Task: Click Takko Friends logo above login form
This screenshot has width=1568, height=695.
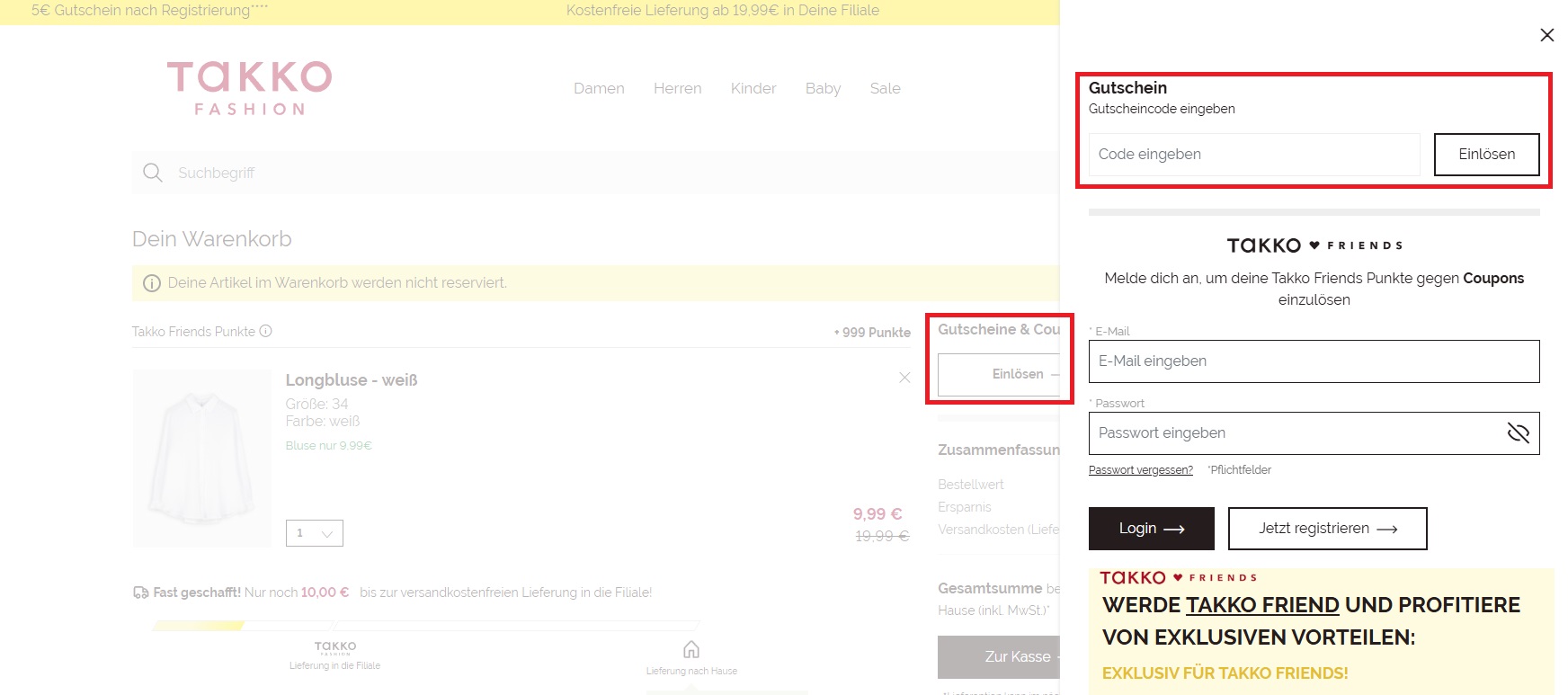Action: point(1314,245)
